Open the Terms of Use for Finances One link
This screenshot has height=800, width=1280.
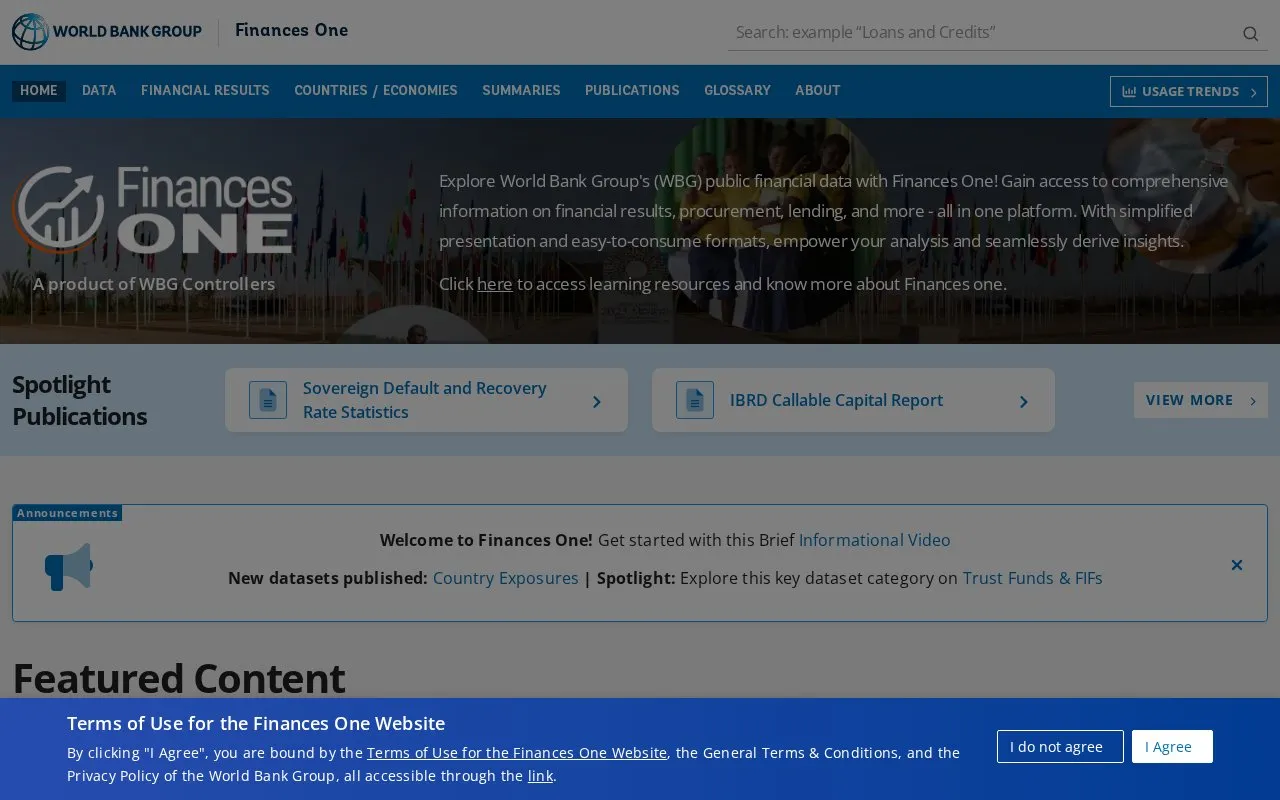click(x=517, y=753)
